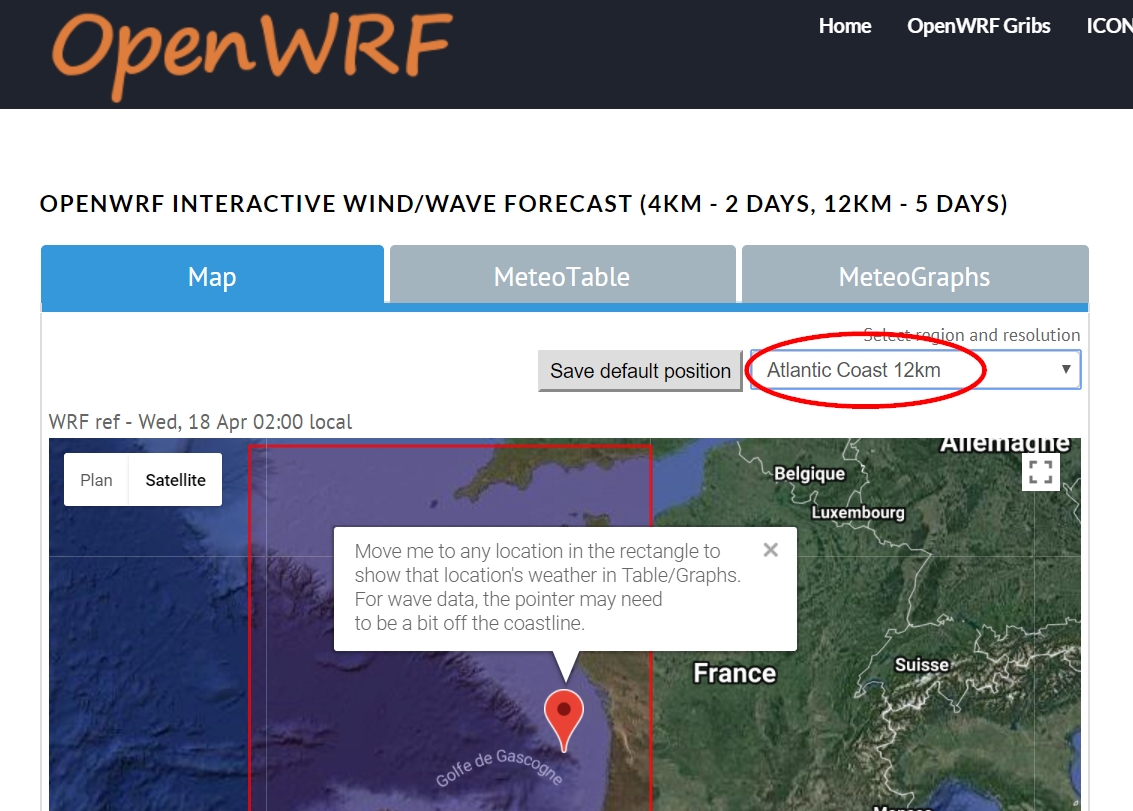Click the dropdown arrow beside Atlantic Coast 12km
Image resolution: width=1133 pixels, height=811 pixels.
[x=1066, y=370]
